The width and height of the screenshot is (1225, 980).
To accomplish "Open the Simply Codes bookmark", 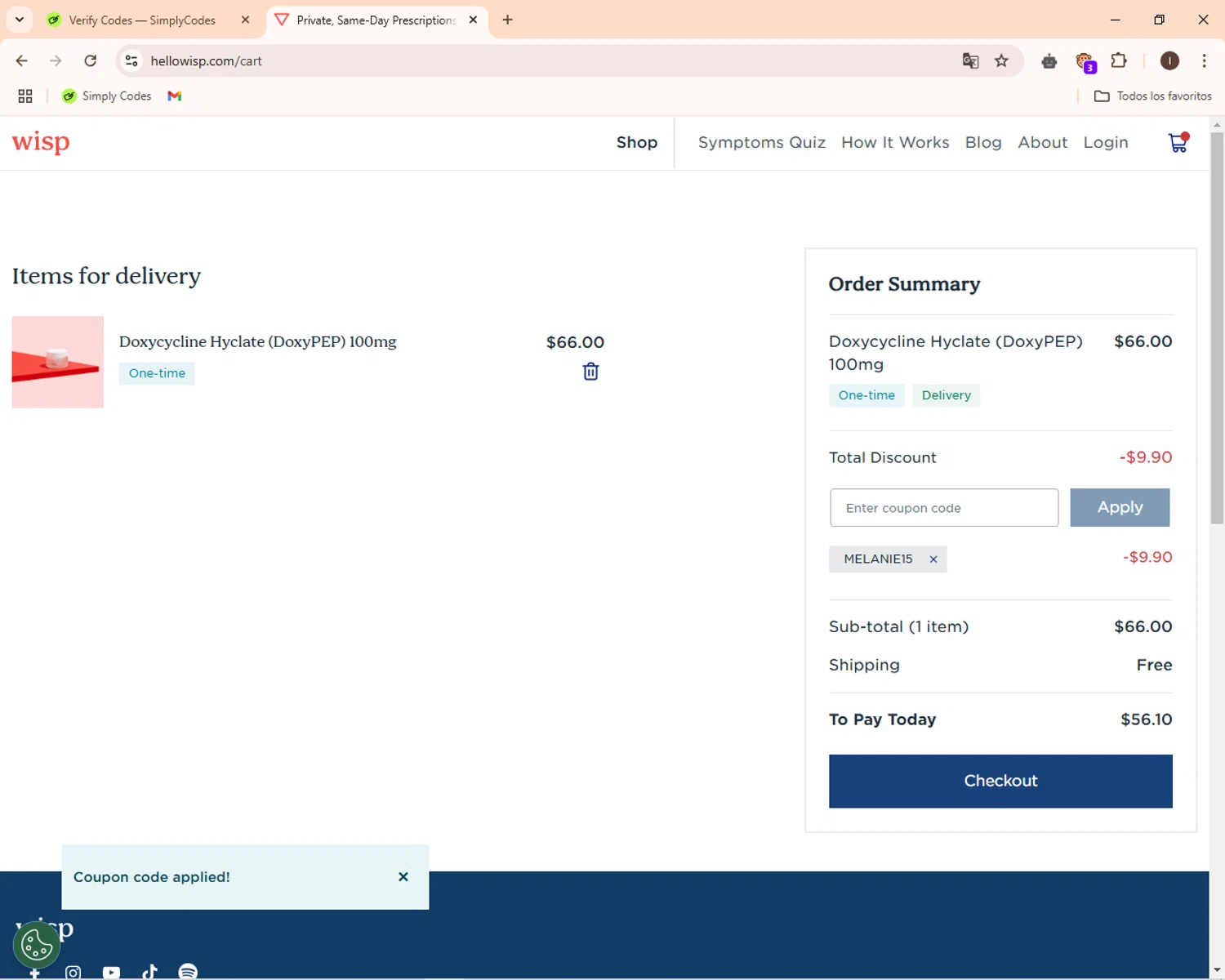I will point(107,96).
